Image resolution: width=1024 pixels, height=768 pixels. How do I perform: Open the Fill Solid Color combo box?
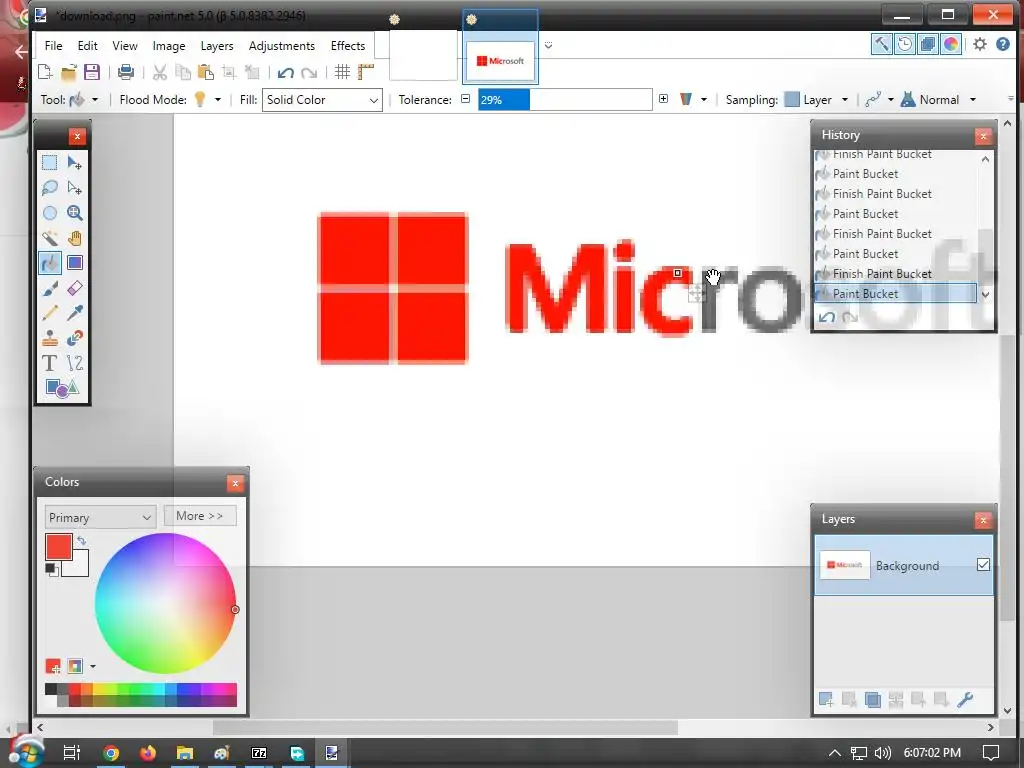coord(322,100)
